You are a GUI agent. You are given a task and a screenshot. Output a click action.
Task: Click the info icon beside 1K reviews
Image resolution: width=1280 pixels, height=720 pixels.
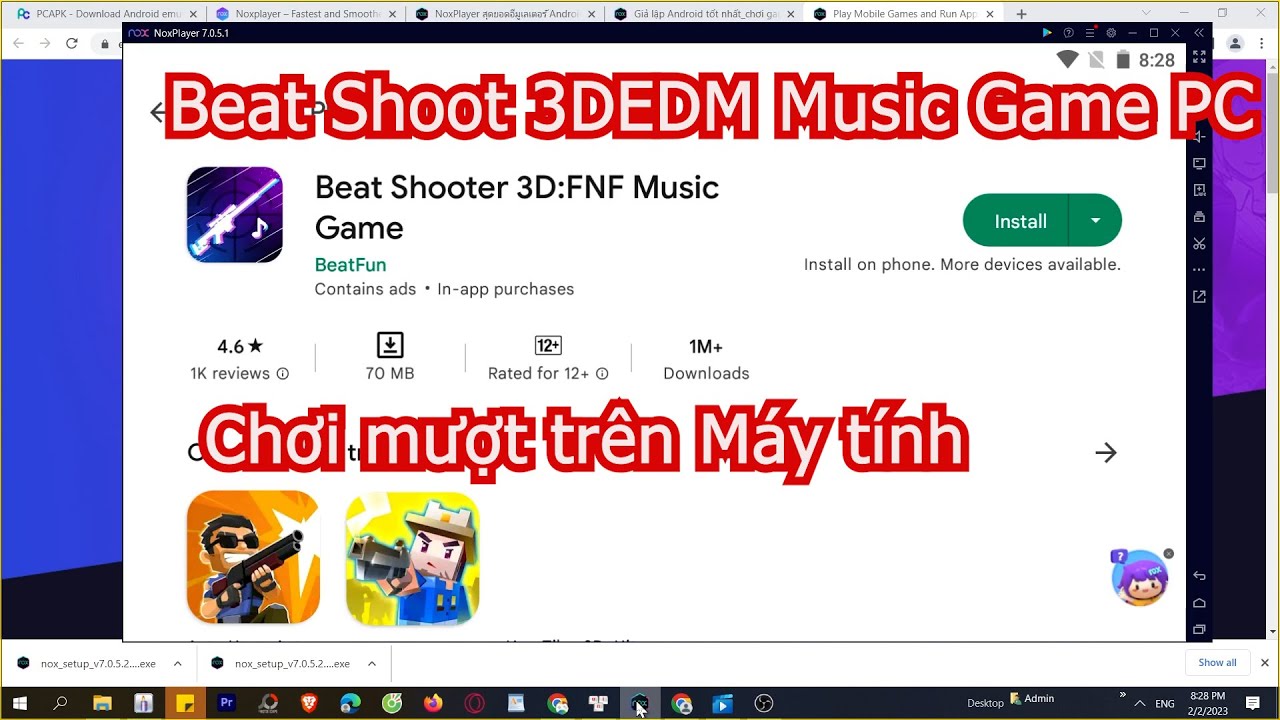coord(283,374)
